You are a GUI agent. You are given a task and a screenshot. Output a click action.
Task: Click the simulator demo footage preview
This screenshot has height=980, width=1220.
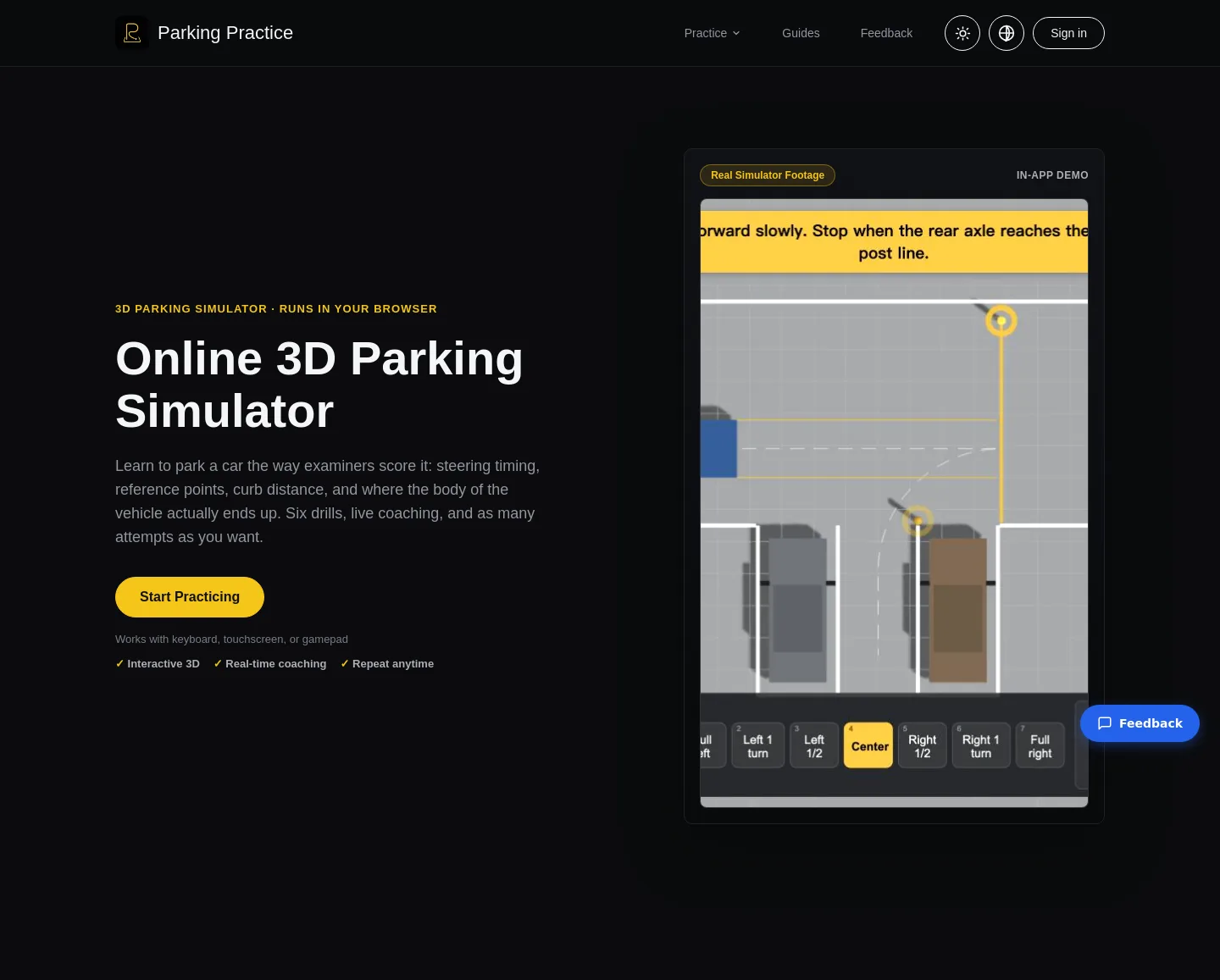[894, 503]
